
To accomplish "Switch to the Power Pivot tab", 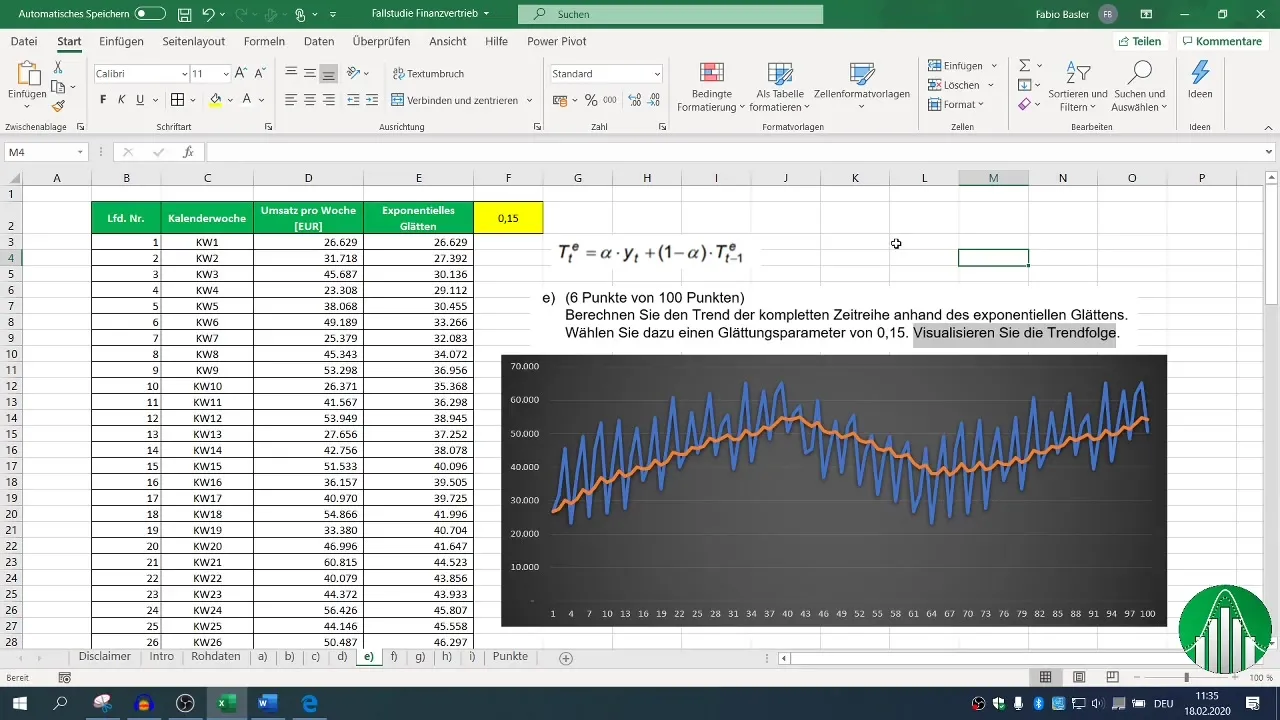I will pyautogui.click(x=557, y=41).
